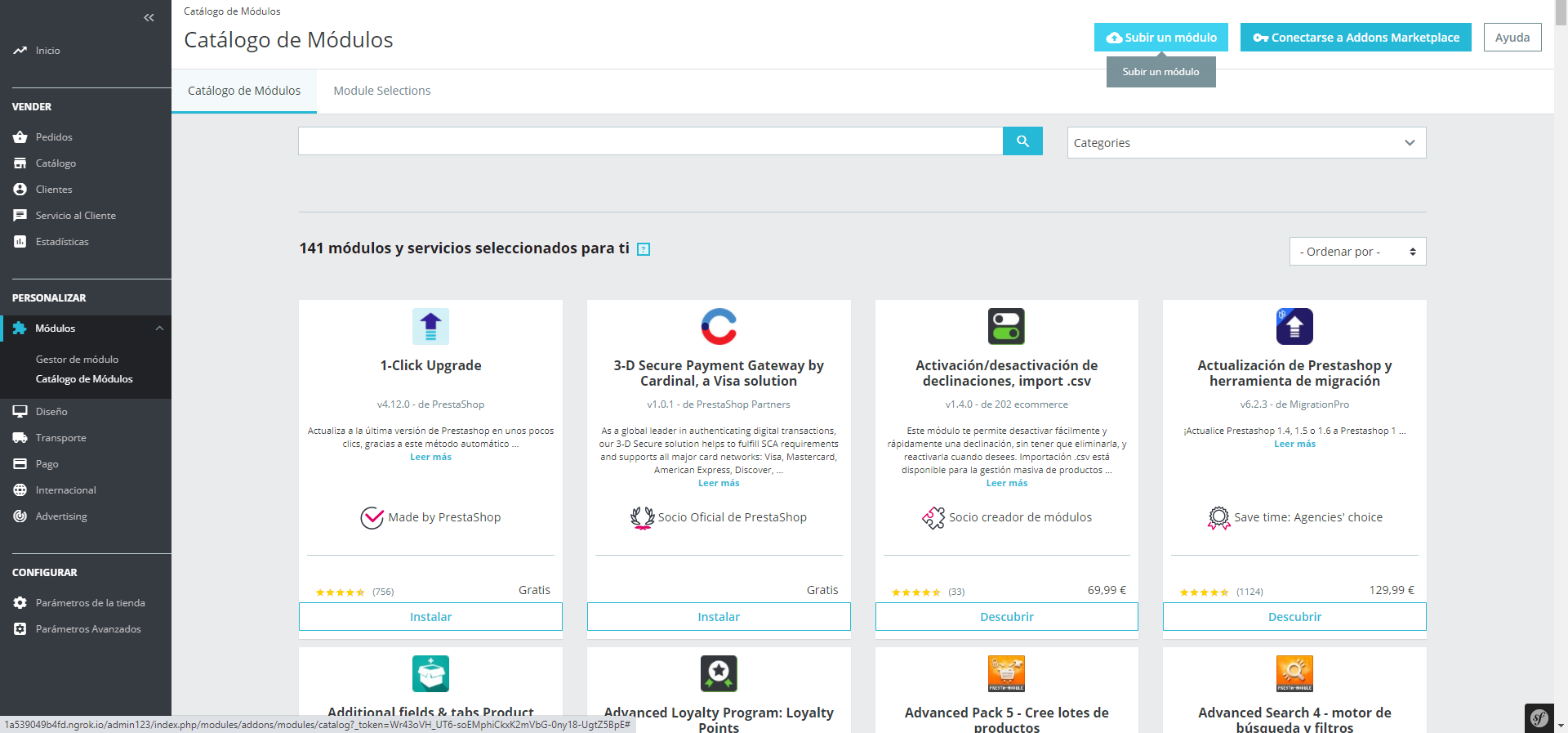
Task: Click the Advanced Search 4 module title
Action: [1294, 720]
